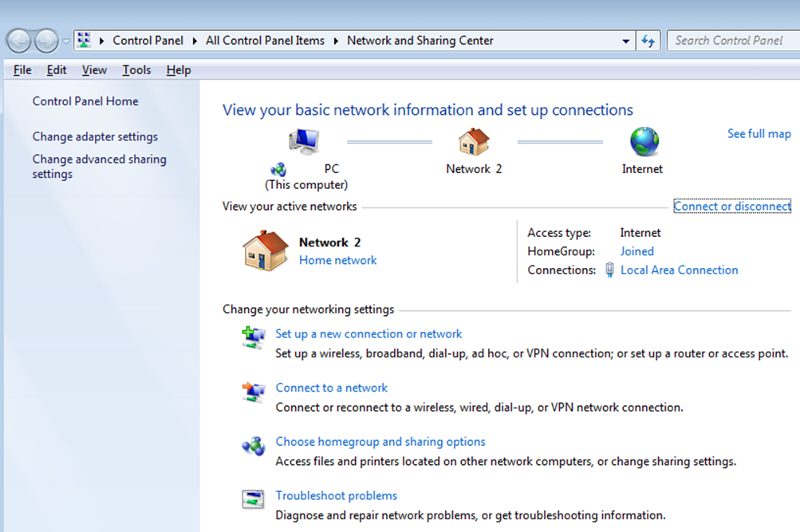Click 'Internet' label under the globe
The width and height of the screenshot is (800, 532).
pyautogui.click(x=642, y=169)
